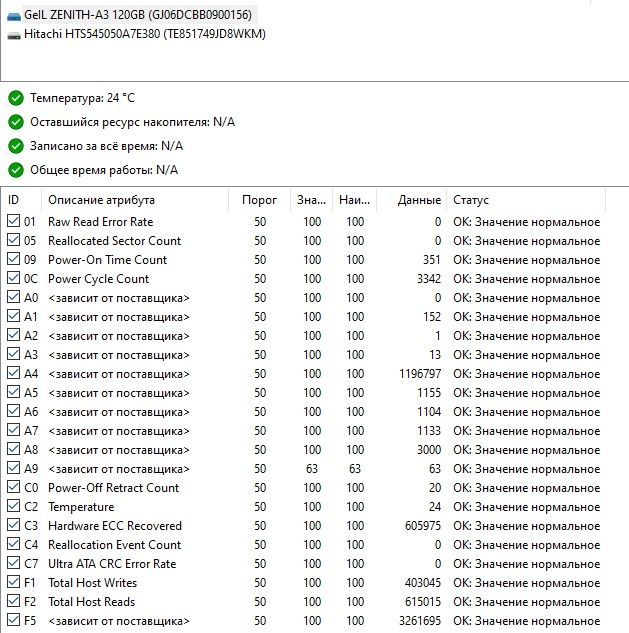Toggle checkbox for 09 Power-On Time Count
This screenshot has width=629, height=633.
pos(13,259)
